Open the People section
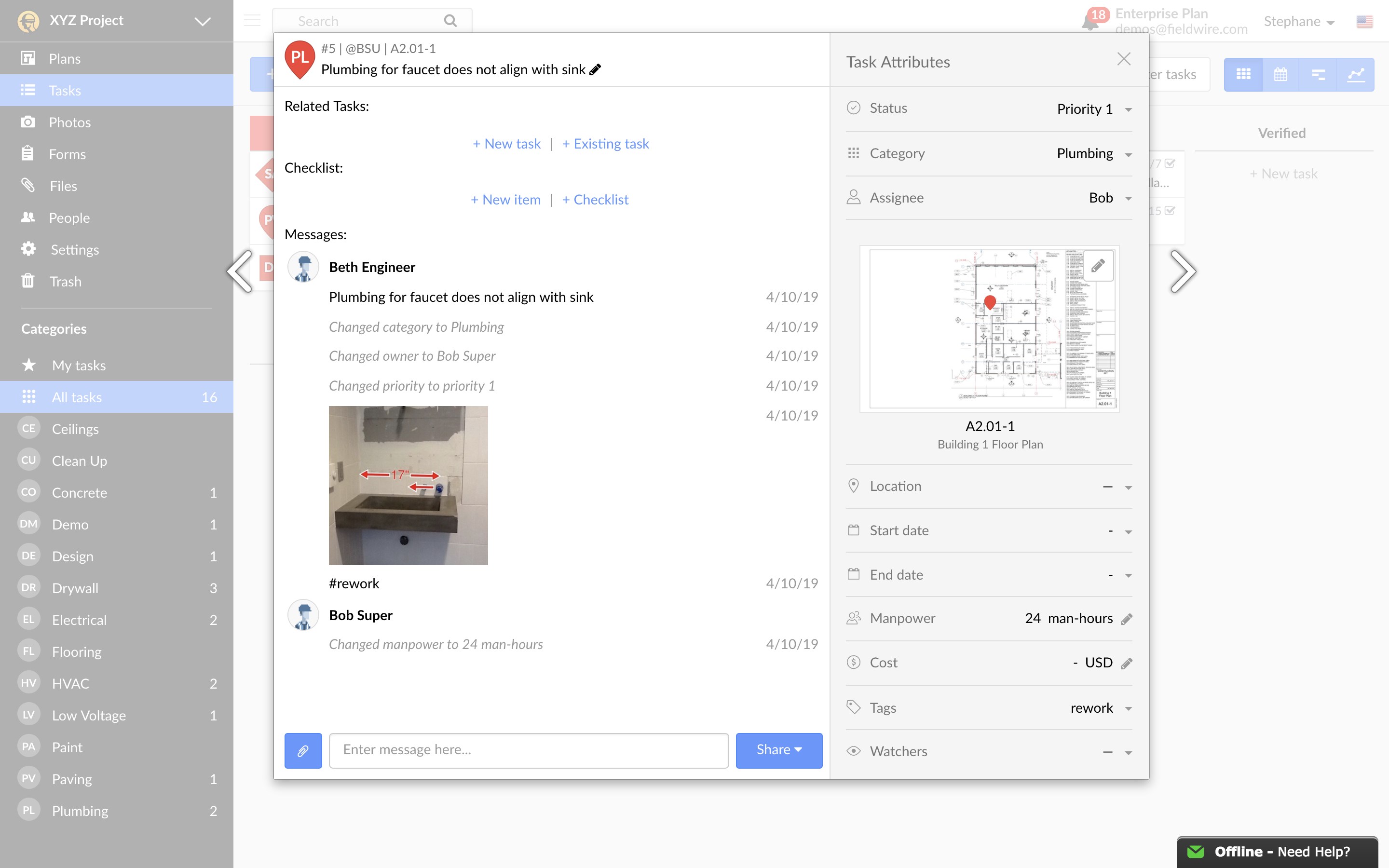 [x=69, y=217]
